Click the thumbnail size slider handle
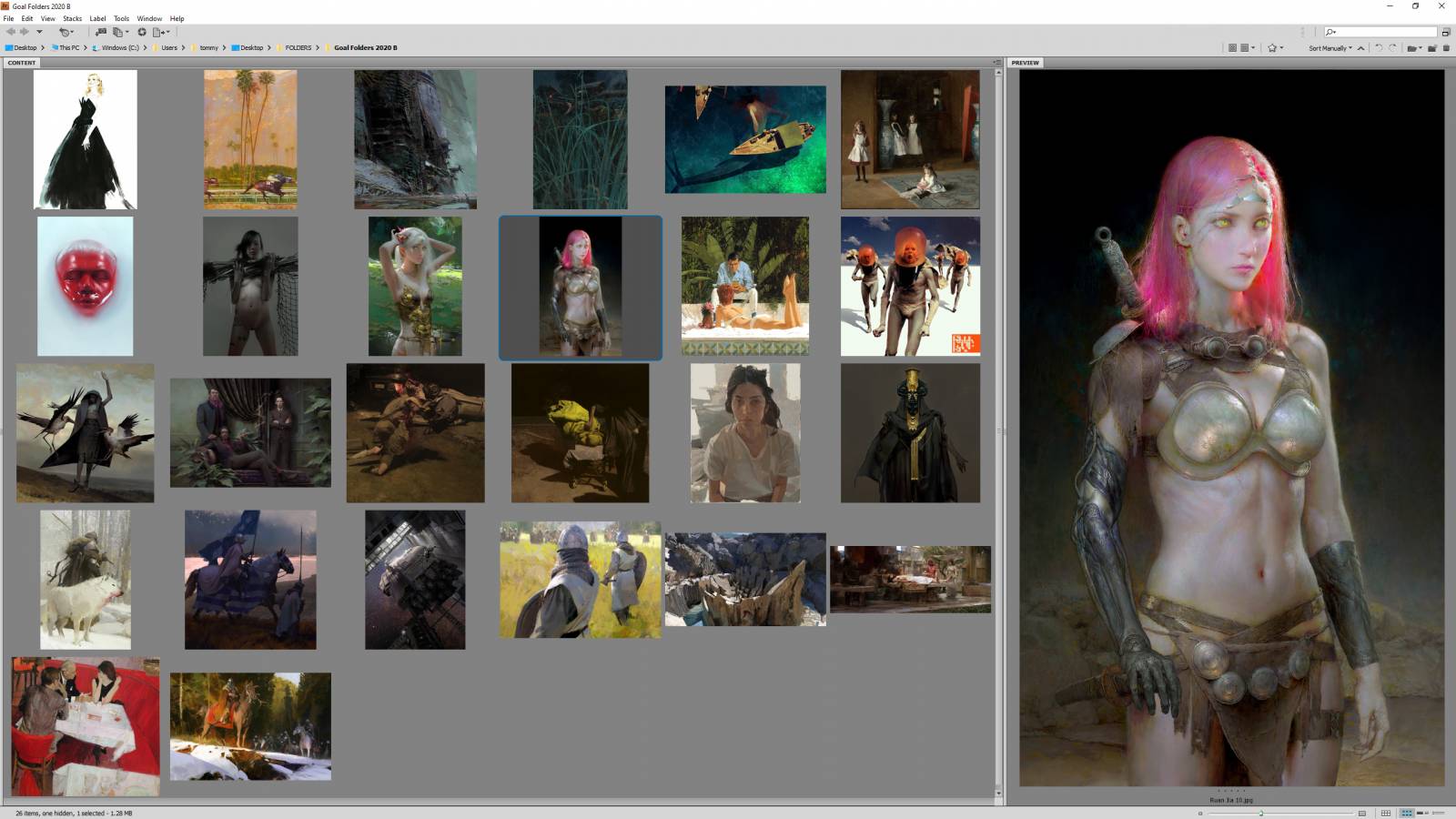 point(1260,813)
